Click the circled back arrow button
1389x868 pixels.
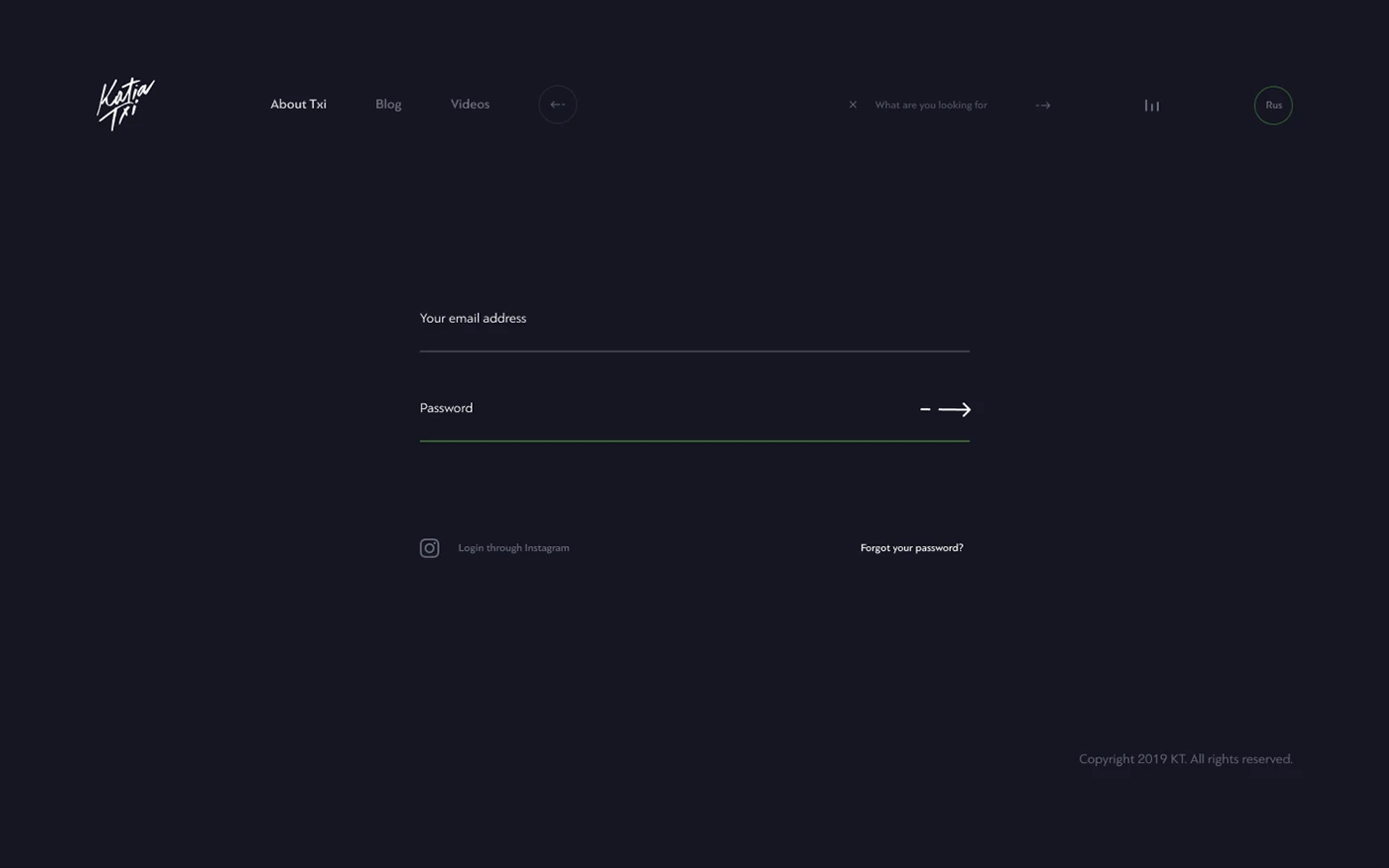[x=558, y=105]
